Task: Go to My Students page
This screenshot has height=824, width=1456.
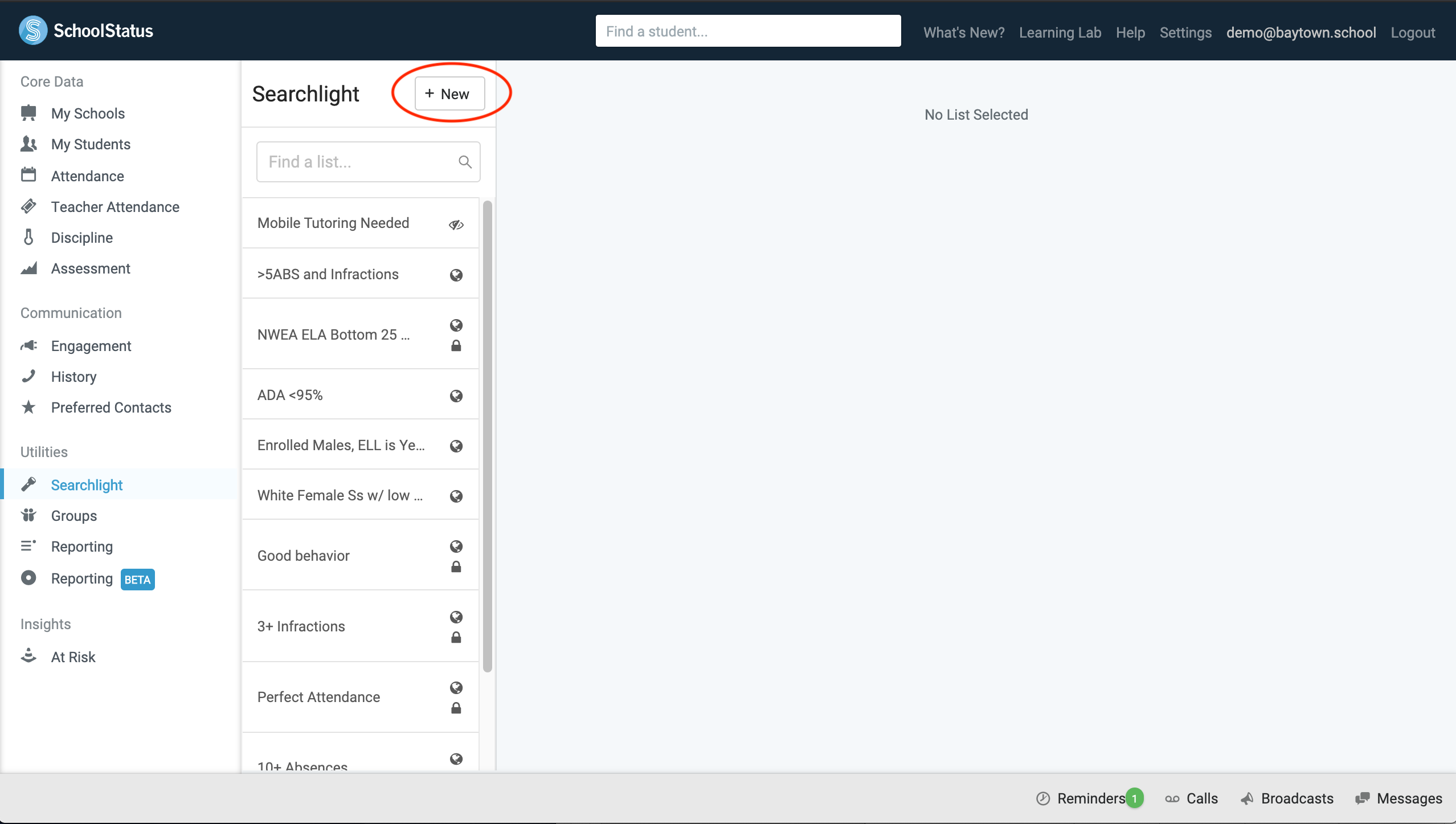Action: [x=91, y=144]
